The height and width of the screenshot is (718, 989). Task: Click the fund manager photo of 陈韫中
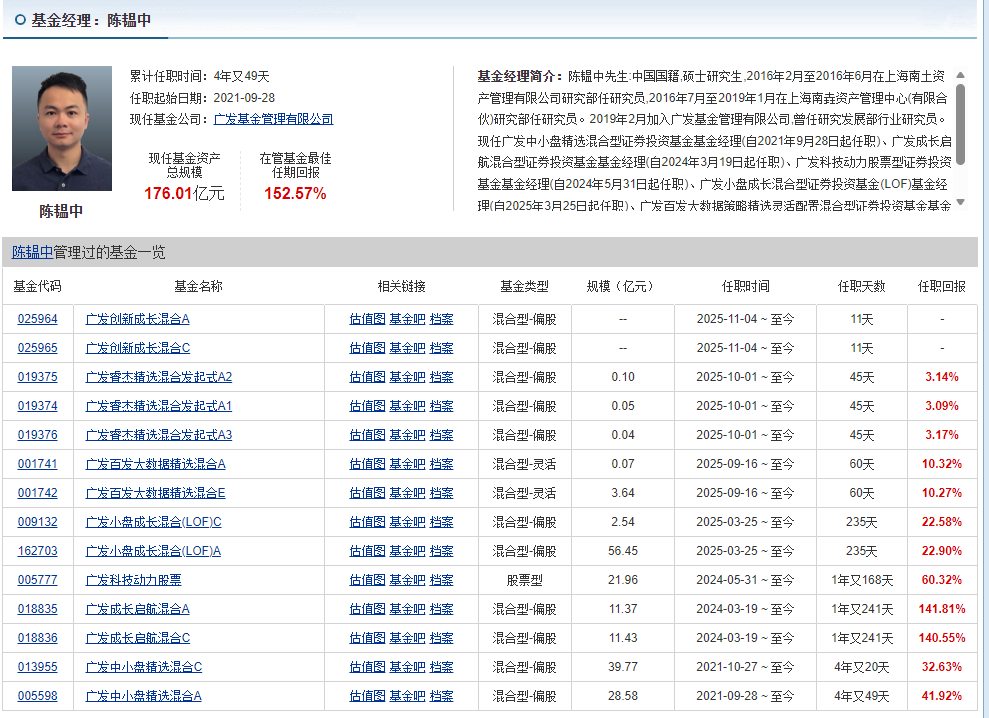(x=62, y=128)
